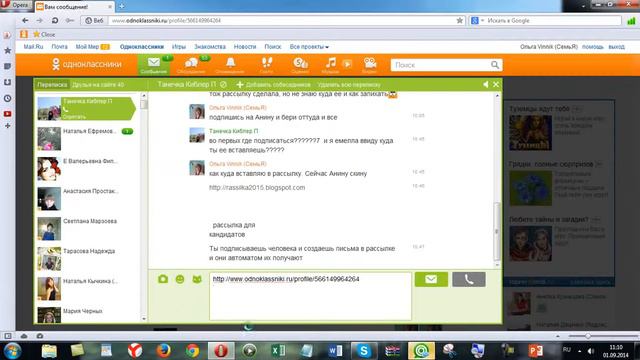Open the cat stickers icon

tap(197, 279)
